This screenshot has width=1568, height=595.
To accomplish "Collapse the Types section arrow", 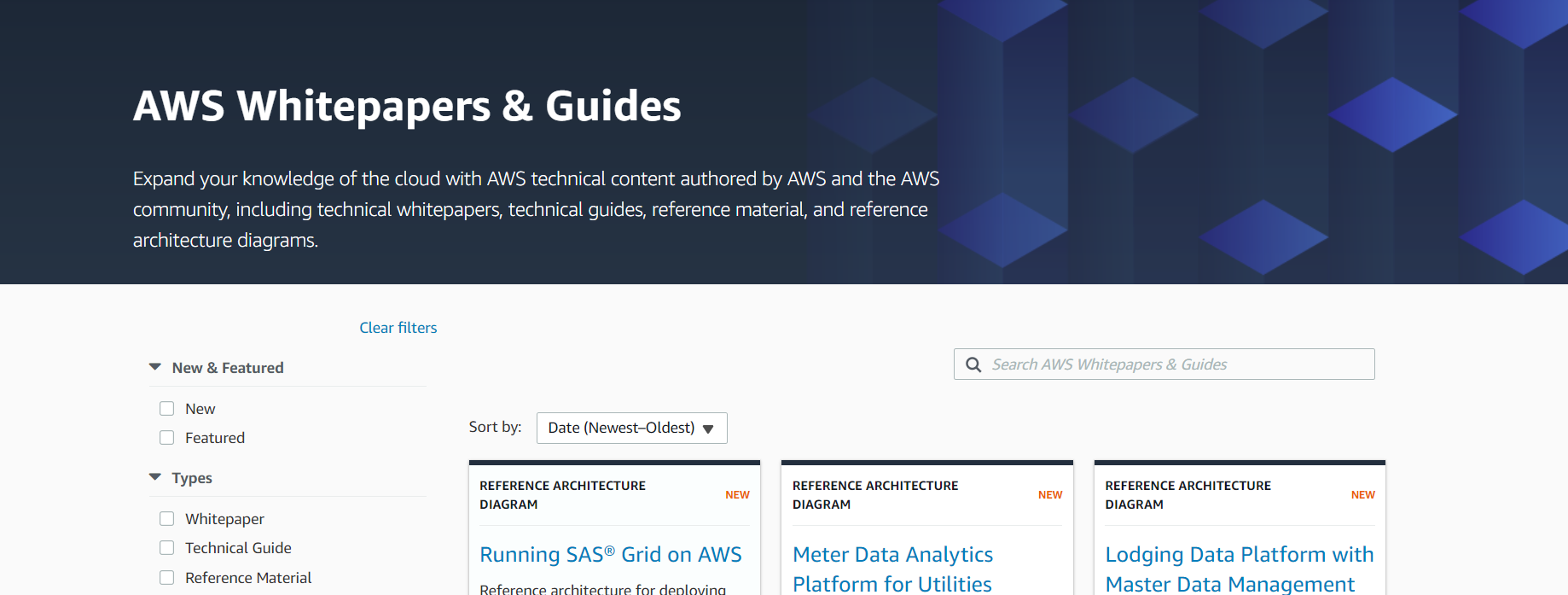I will (x=155, y=477).
